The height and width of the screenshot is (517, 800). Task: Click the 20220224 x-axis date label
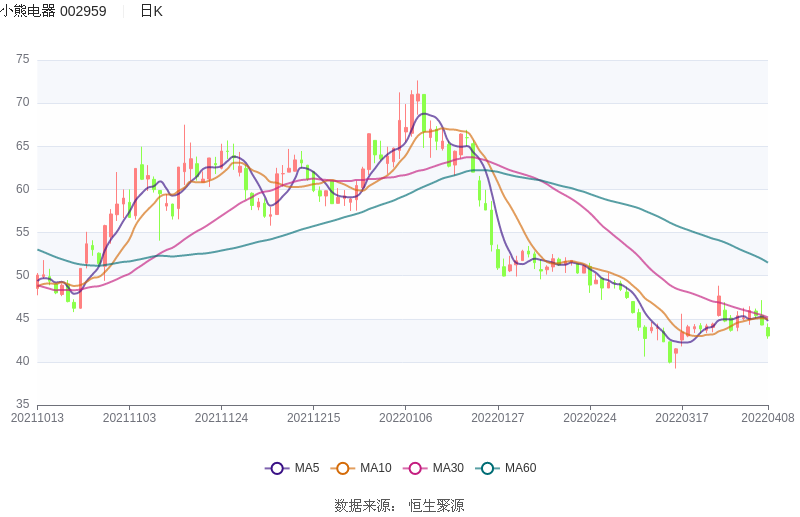(589, 418)
